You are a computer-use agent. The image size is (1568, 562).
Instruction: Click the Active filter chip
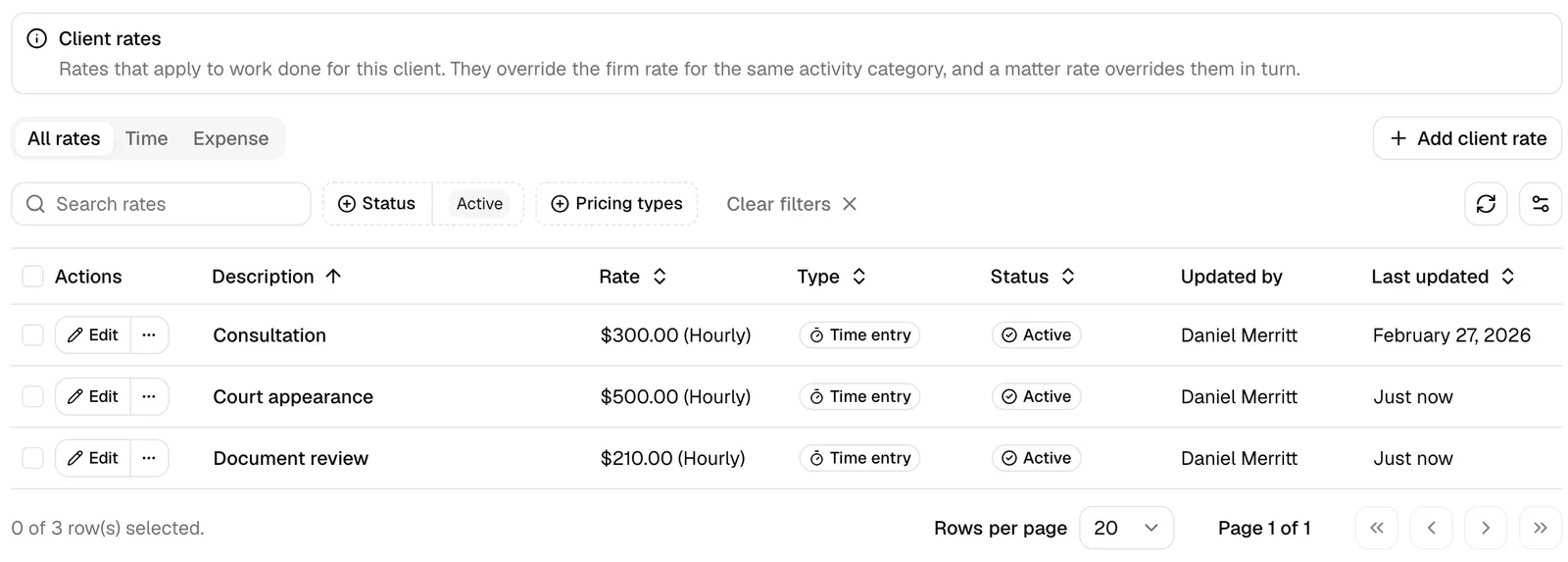click(479, 204)
